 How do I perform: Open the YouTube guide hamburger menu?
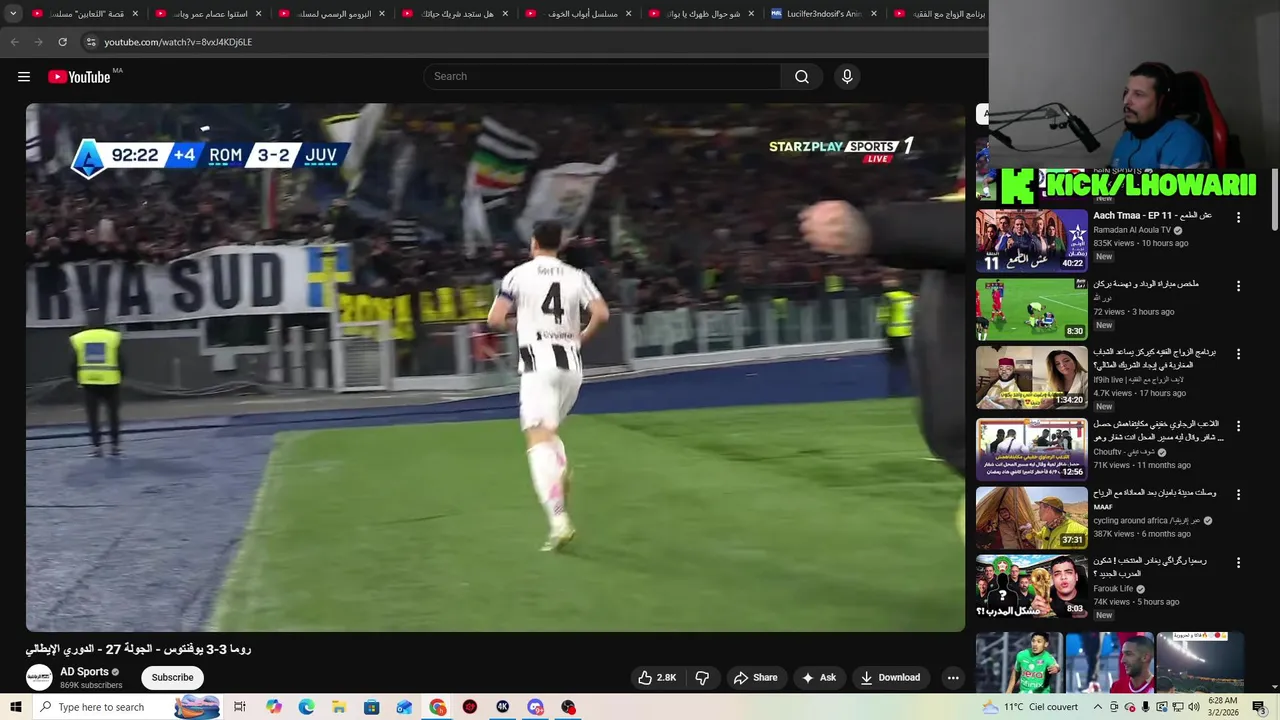[x=24, y=77]
